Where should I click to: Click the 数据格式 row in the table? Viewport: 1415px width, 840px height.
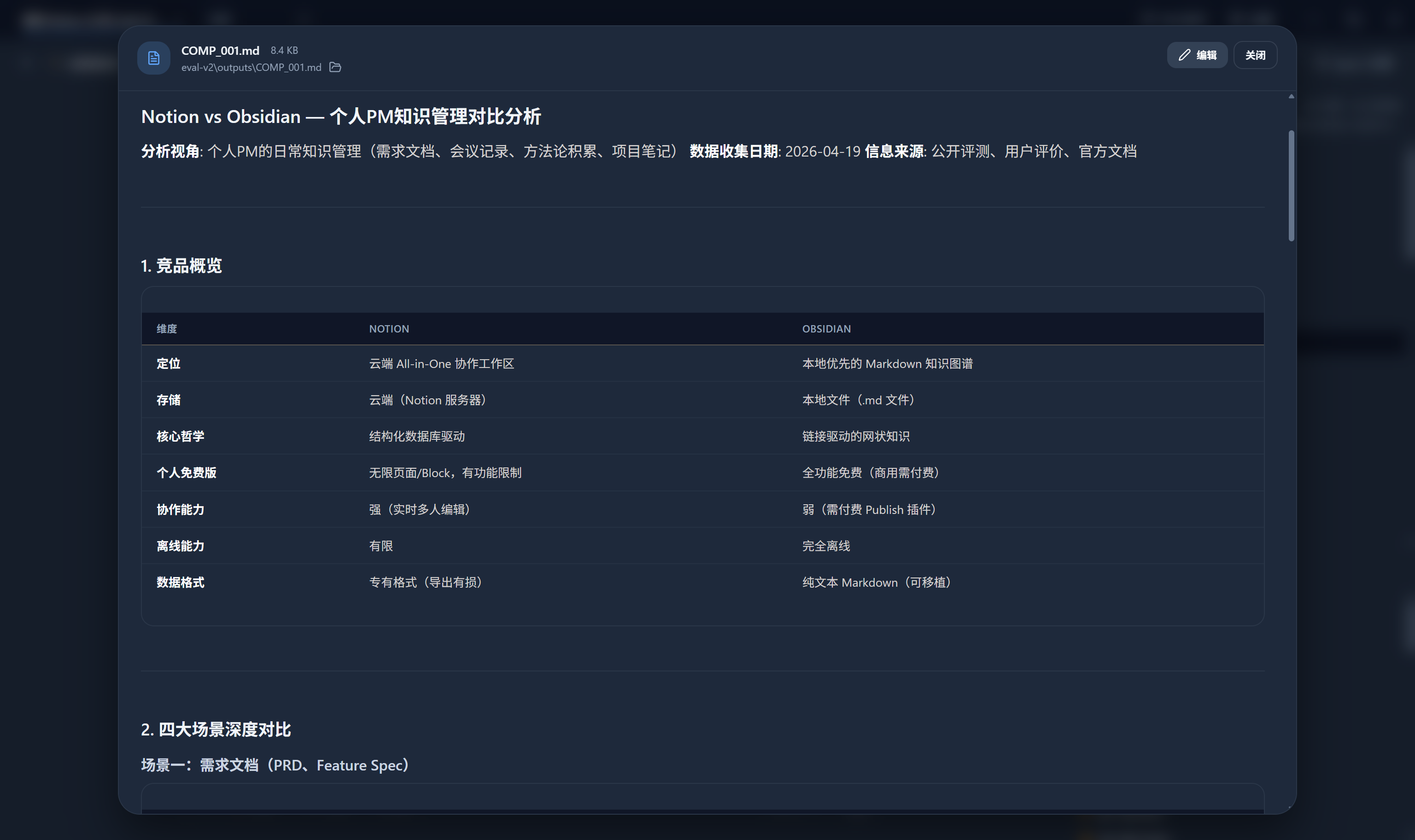click(181, 582)
